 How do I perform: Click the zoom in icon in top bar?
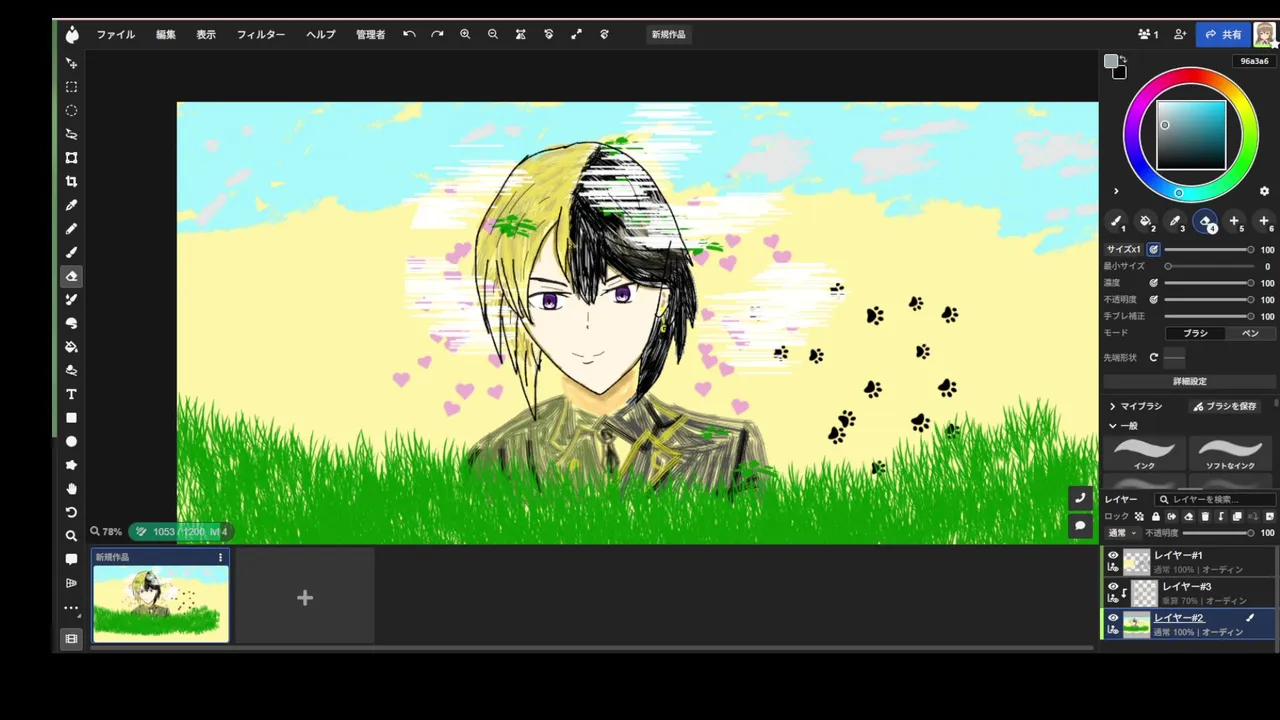465,34
